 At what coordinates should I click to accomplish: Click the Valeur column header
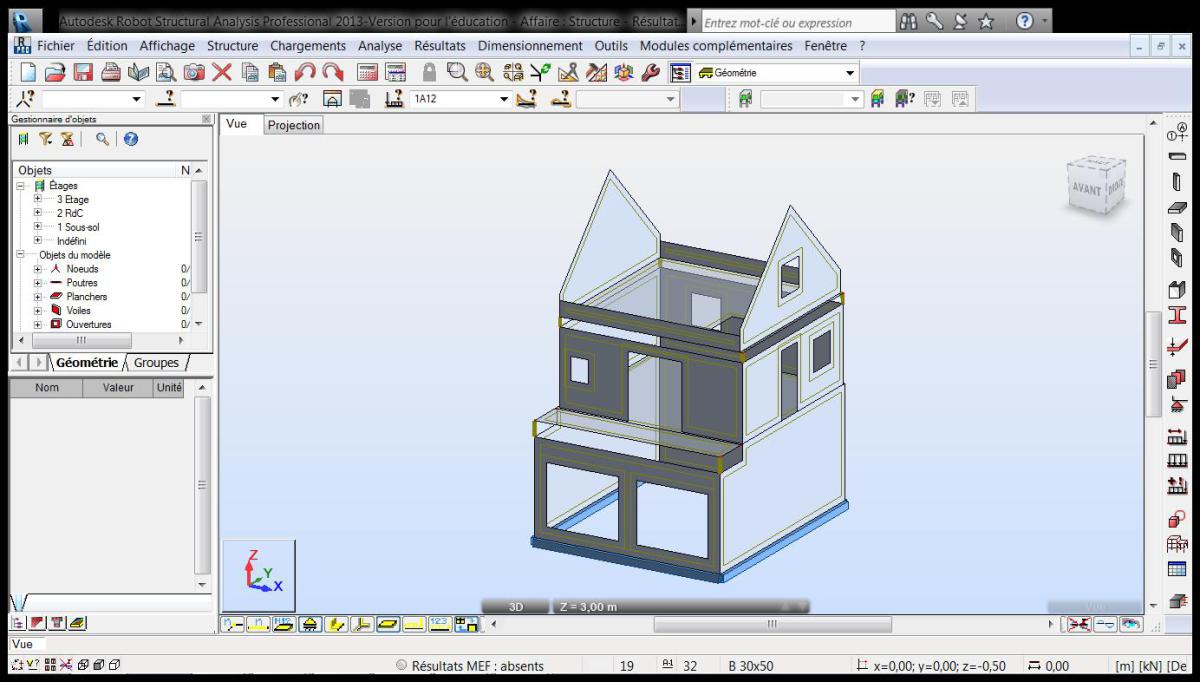click(x=118, y=388)
